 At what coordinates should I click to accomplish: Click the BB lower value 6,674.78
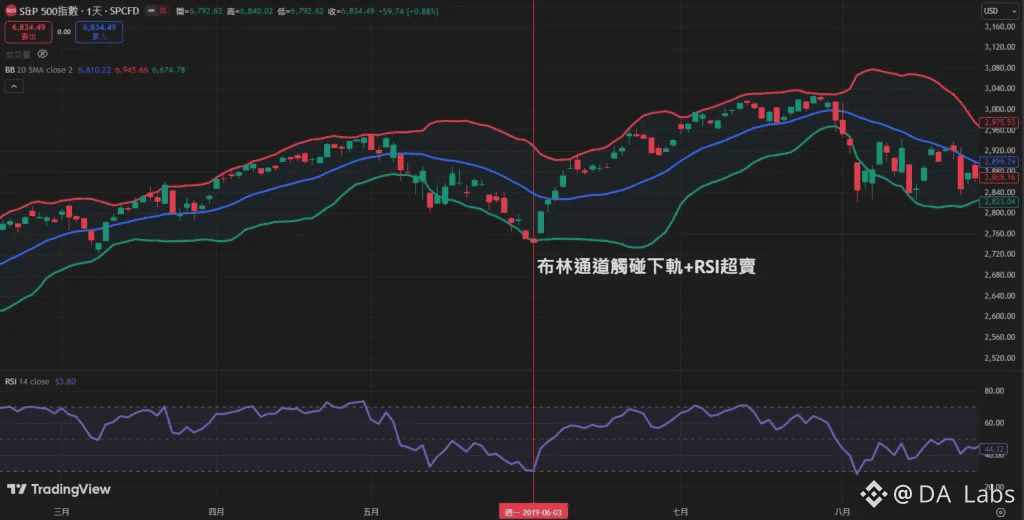pos(168,70)
